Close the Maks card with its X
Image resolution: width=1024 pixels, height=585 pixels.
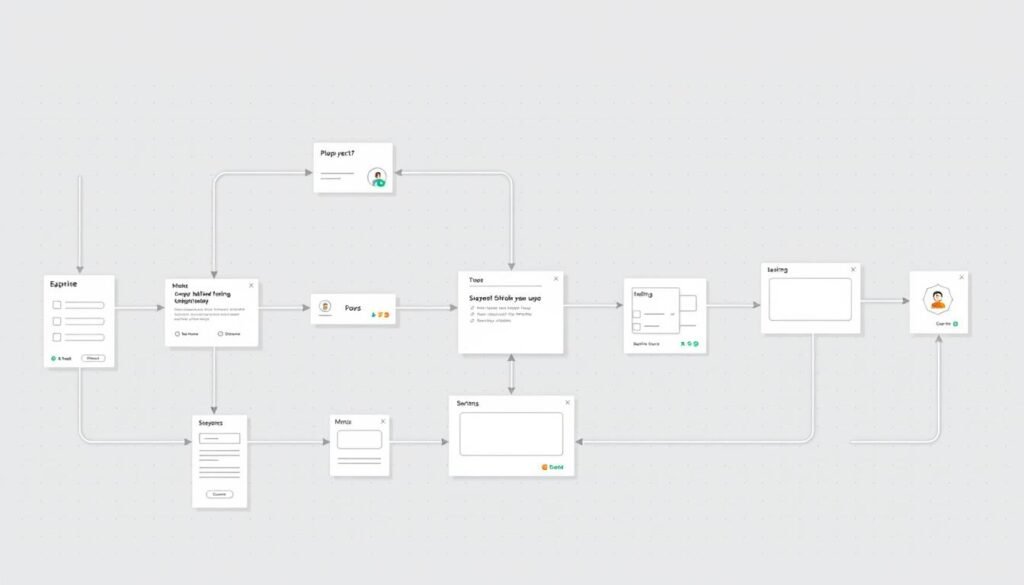coord(251,285)
